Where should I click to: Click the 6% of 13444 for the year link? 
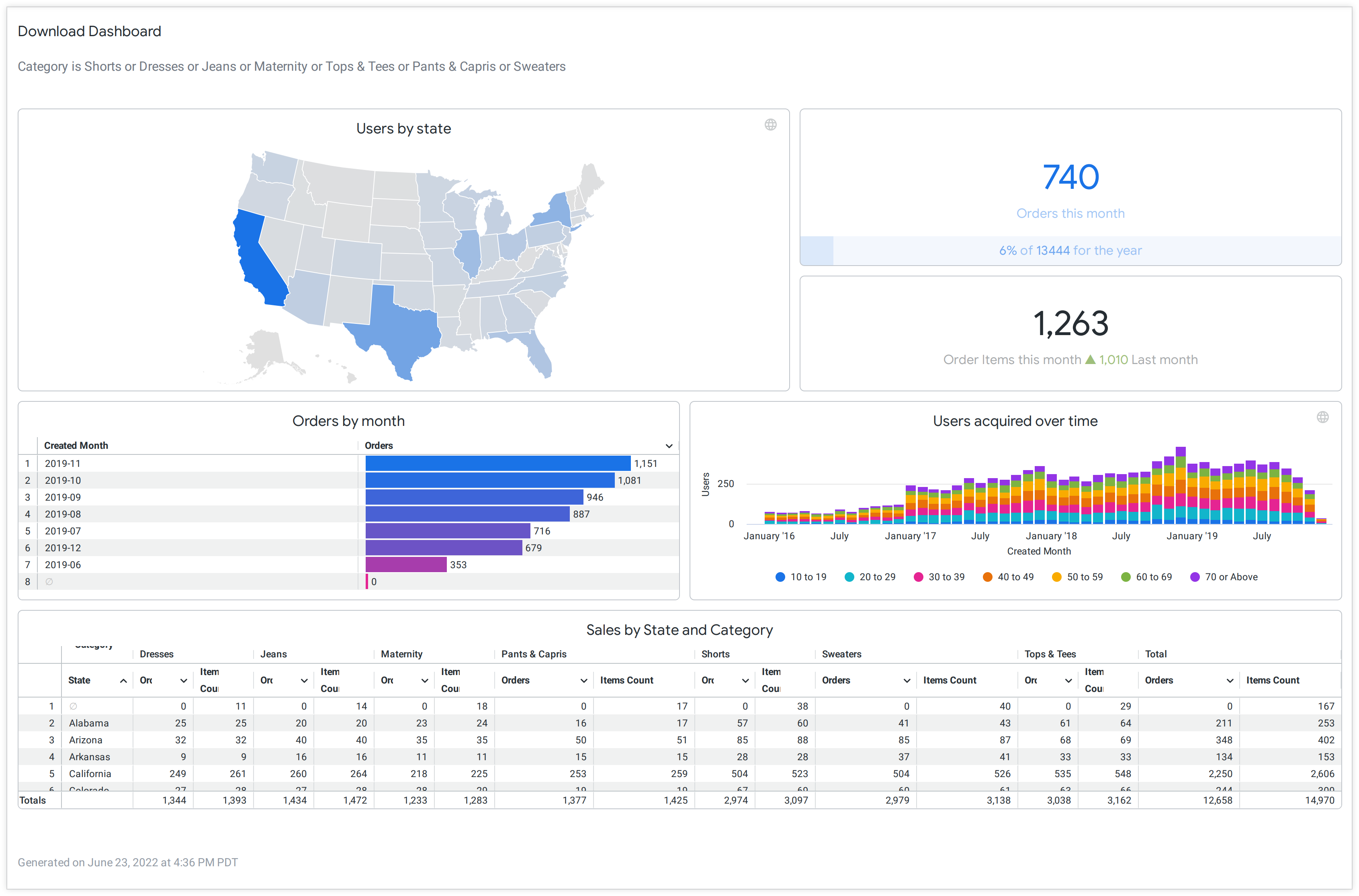1070,250
